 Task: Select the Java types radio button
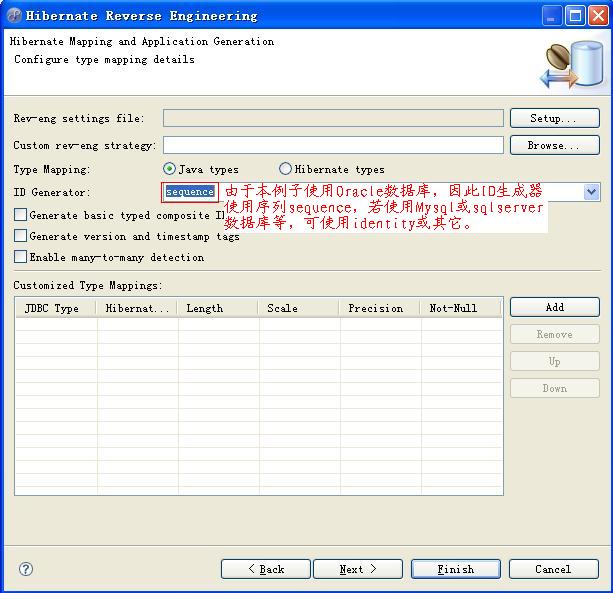(x=169, y=169)
